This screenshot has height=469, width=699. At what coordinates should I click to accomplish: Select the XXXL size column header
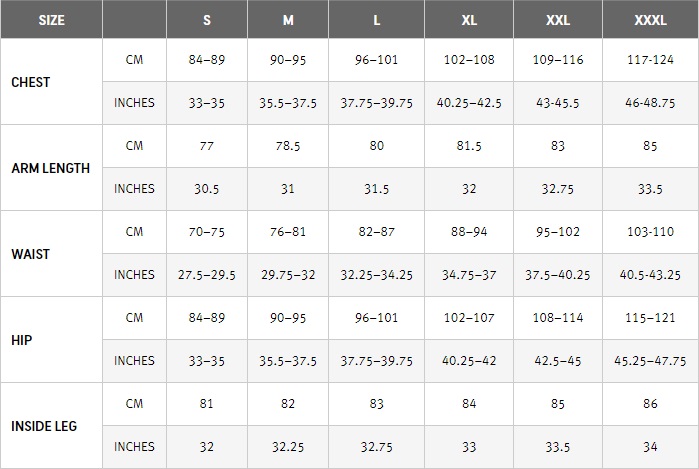pos(650,20)
